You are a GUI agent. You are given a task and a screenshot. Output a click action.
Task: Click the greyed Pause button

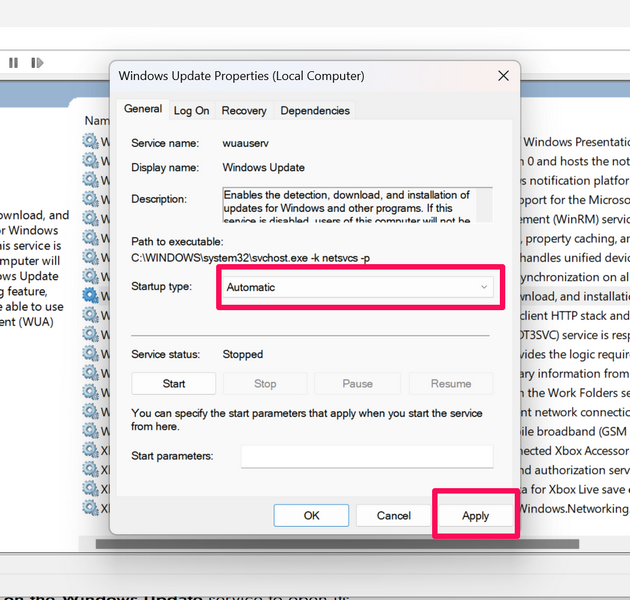coord(357,383)
